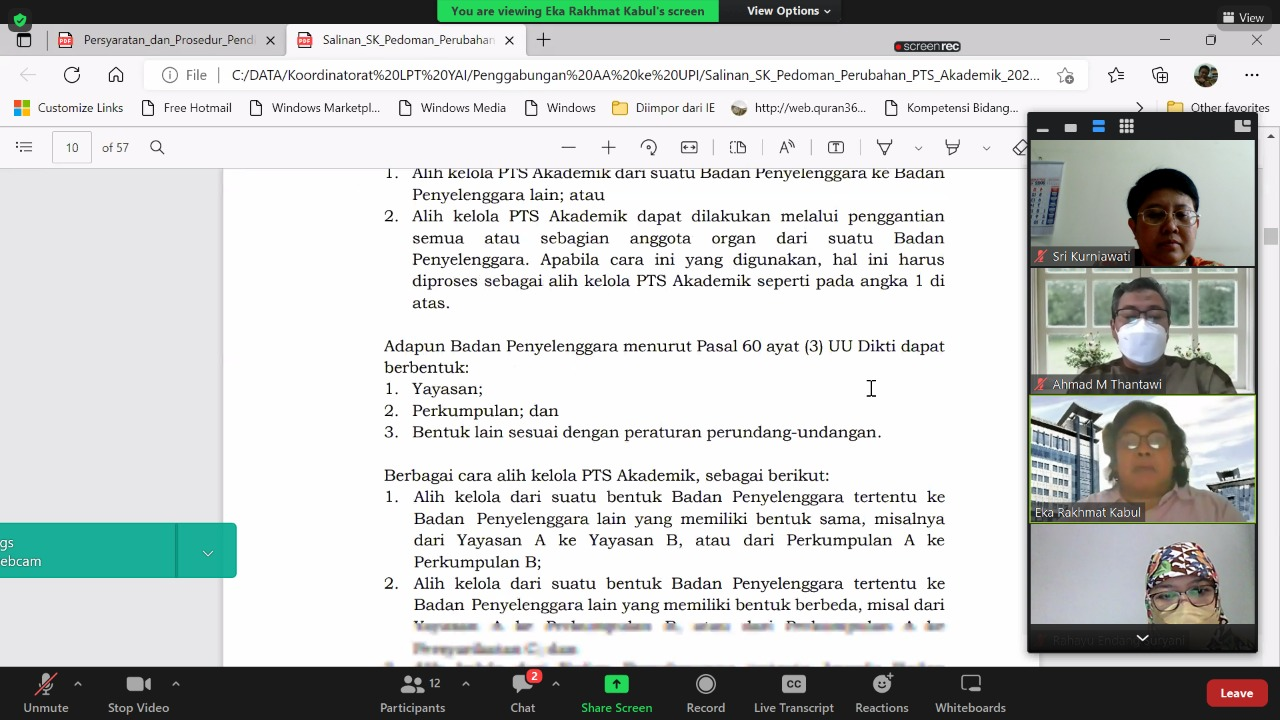Start Zoom recording
The width and height of the screenshot is (1280, 720).
coord(706,693)
